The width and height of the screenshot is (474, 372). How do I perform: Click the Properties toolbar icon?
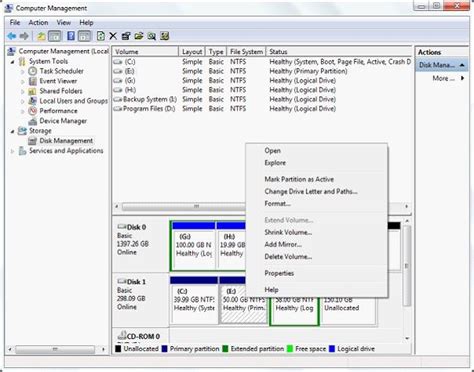[126, 36]
